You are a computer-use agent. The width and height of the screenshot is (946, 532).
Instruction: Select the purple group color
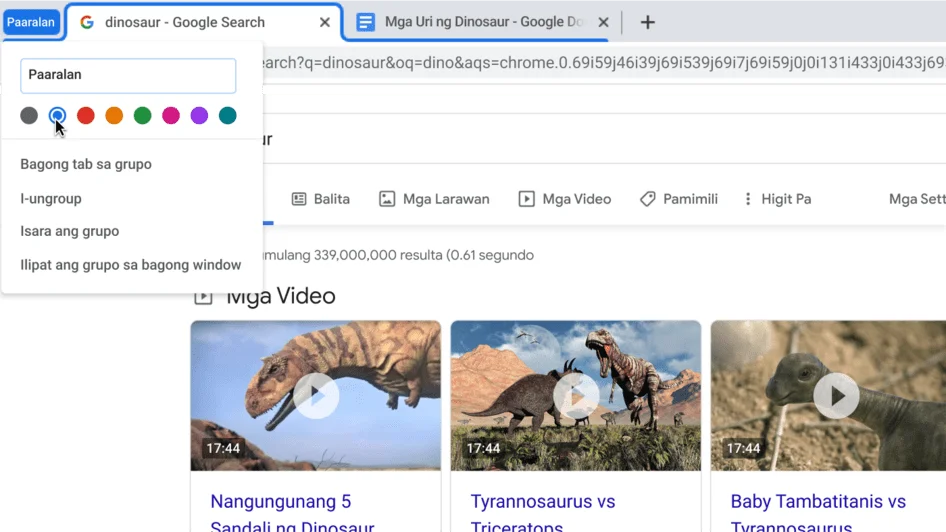pyautogui.click(x=199, y=116)
